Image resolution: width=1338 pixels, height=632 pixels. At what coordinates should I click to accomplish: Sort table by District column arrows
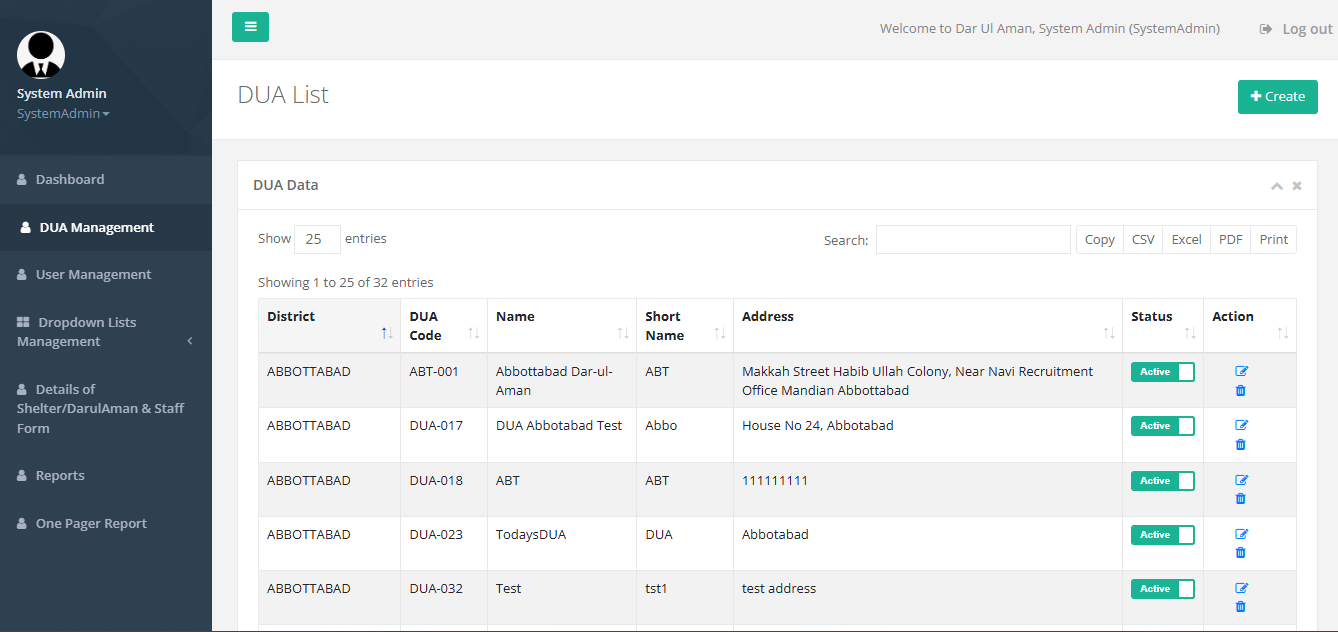(386, 332)
